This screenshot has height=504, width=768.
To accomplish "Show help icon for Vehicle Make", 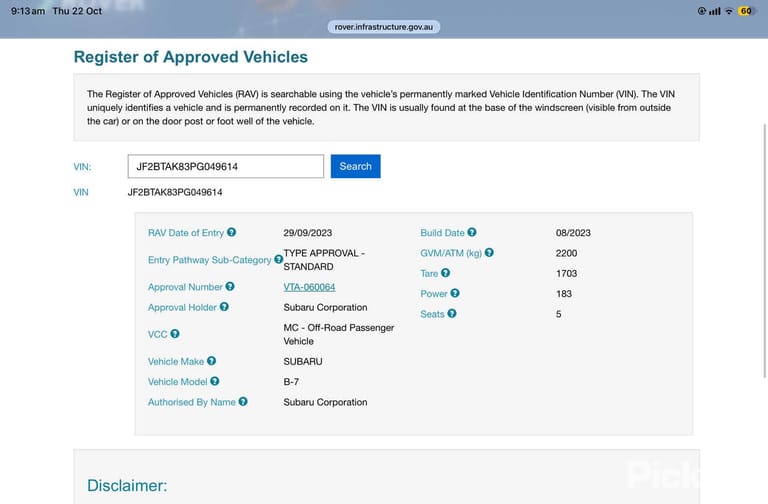I will click(211, 361).
